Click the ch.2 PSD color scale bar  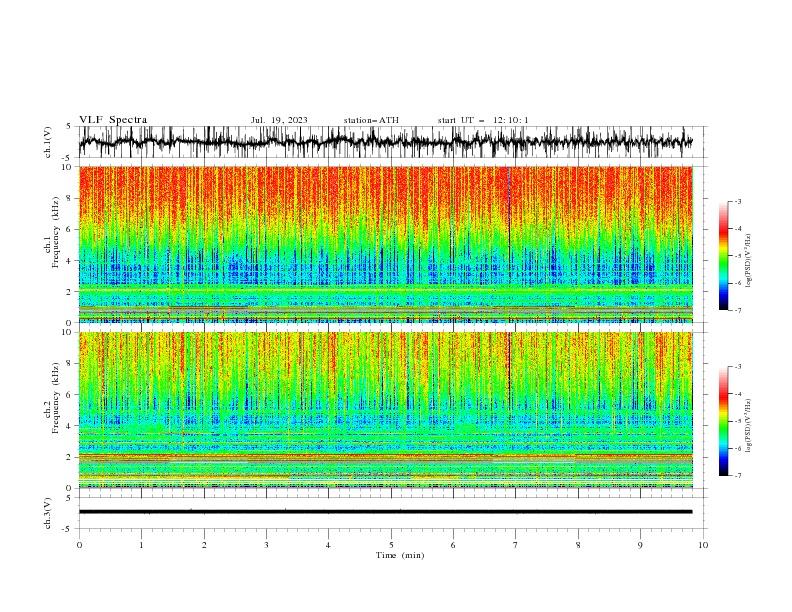point(723,421)
